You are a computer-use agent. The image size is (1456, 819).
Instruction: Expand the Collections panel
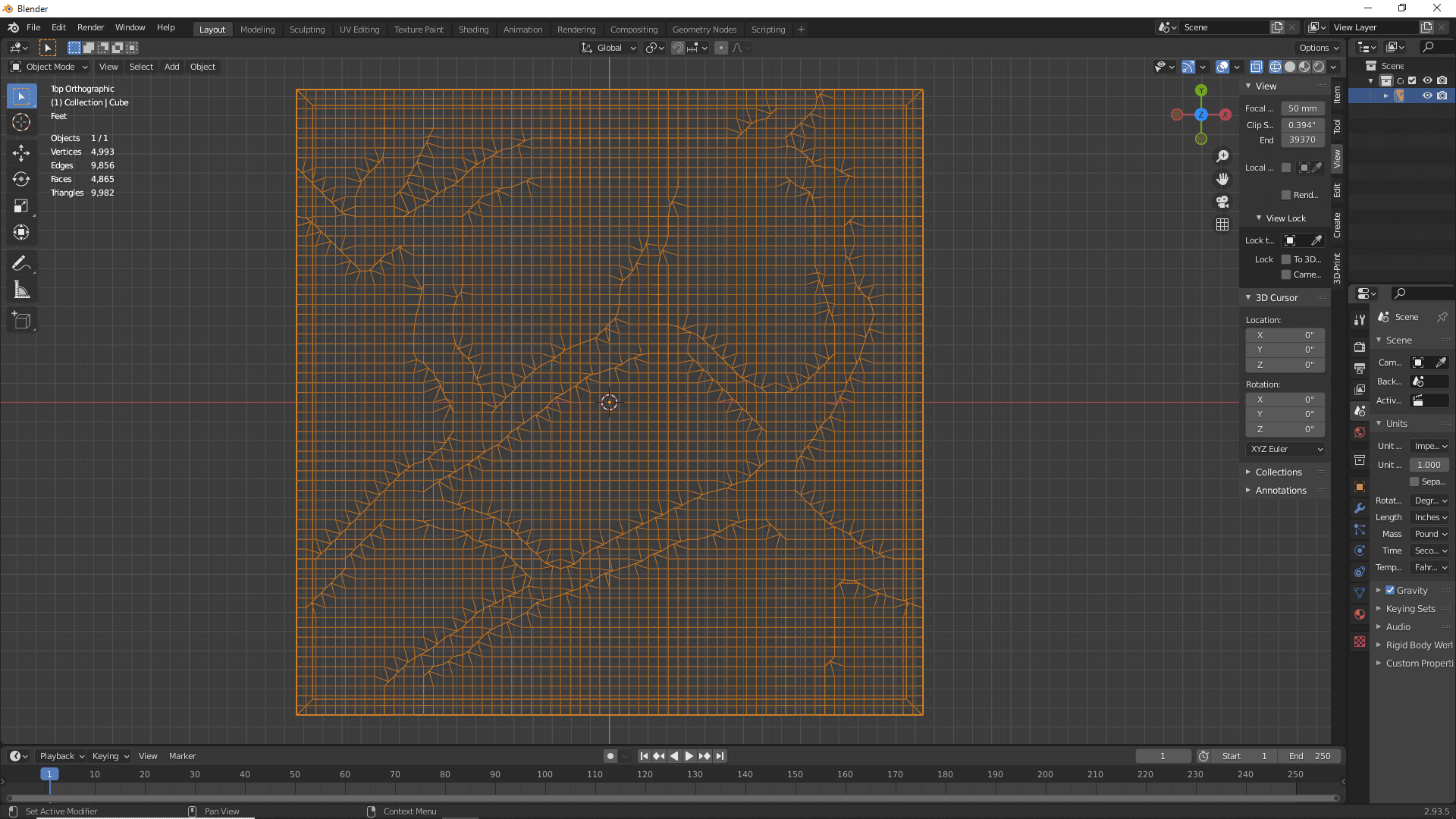click(x=1278, y=472)
